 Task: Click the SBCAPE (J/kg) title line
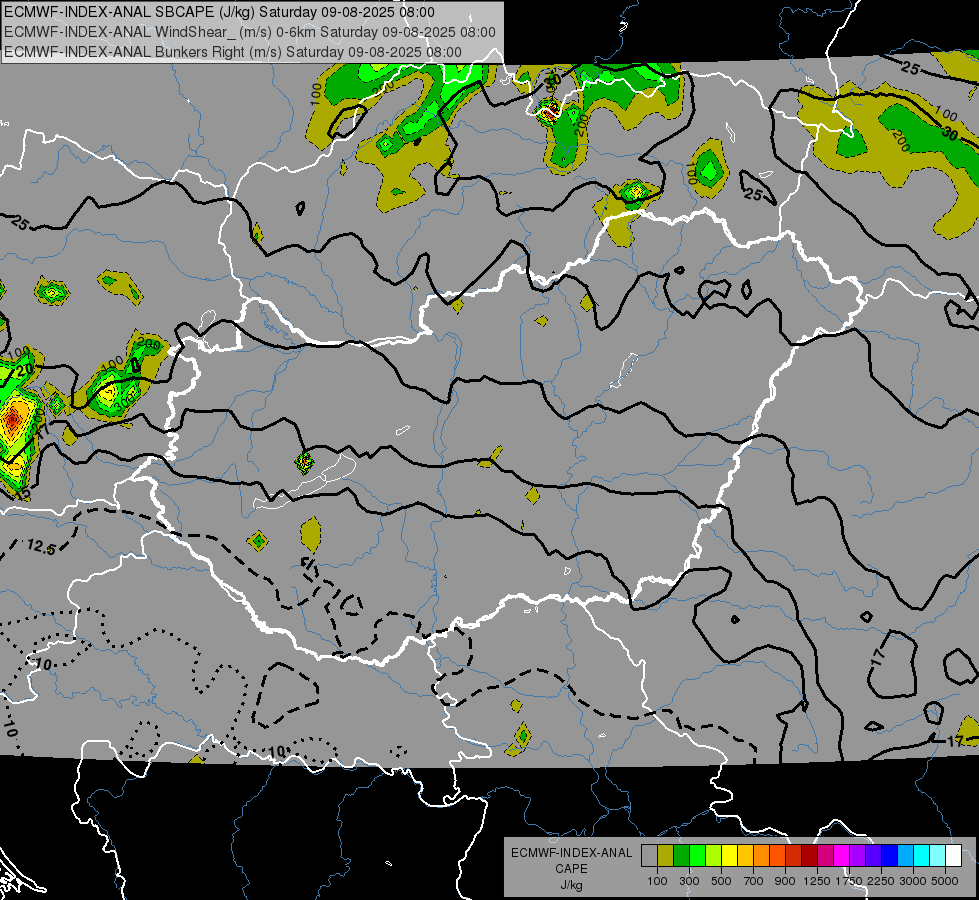[x=219, y=12]
